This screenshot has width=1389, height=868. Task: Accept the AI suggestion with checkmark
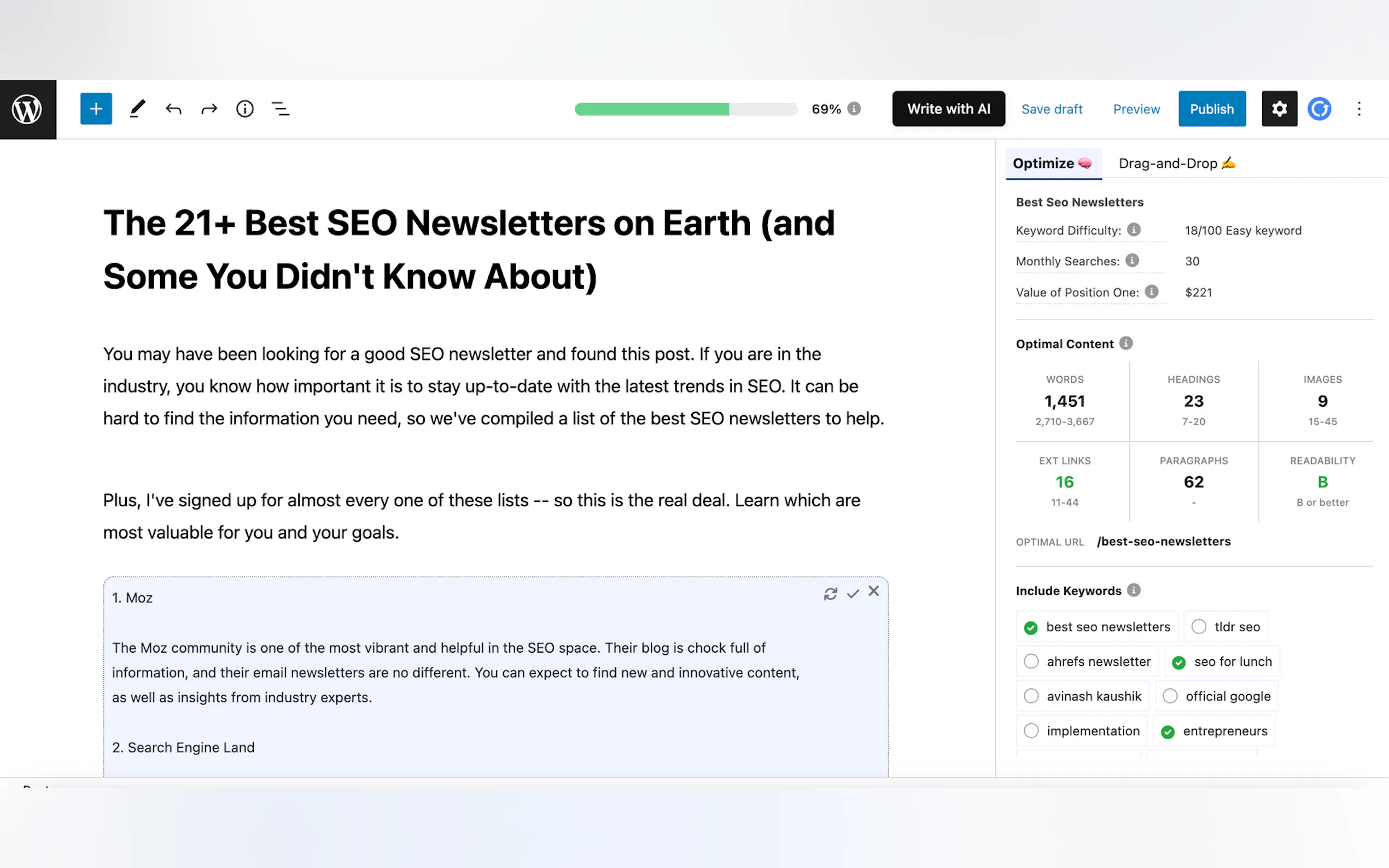click(853, 594)
